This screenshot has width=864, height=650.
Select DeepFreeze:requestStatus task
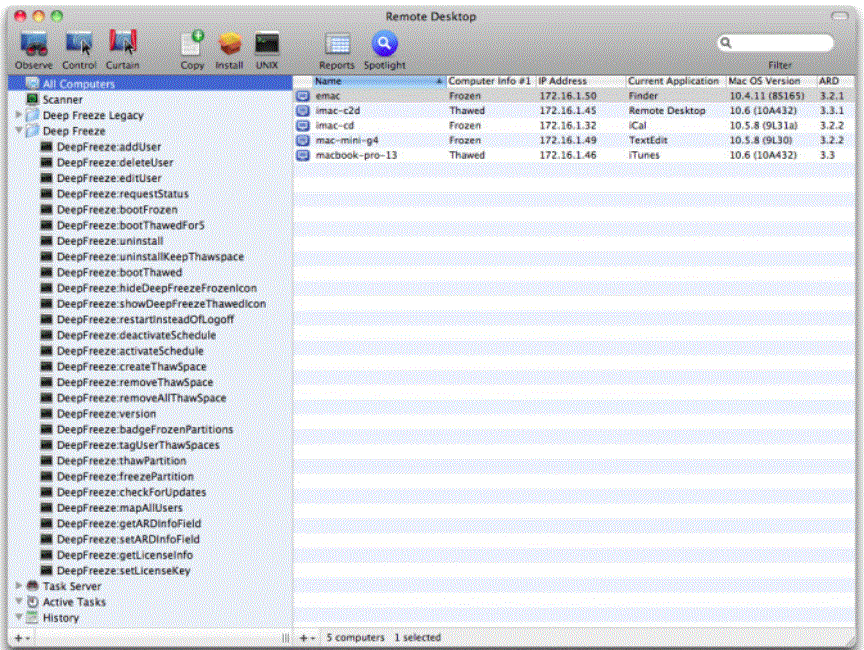point(122,194)
